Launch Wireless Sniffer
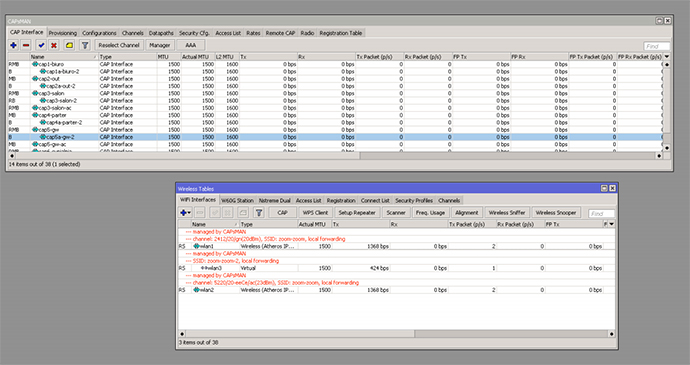Image resolution: width=690 pixels, height=365 pixels. 506,213
